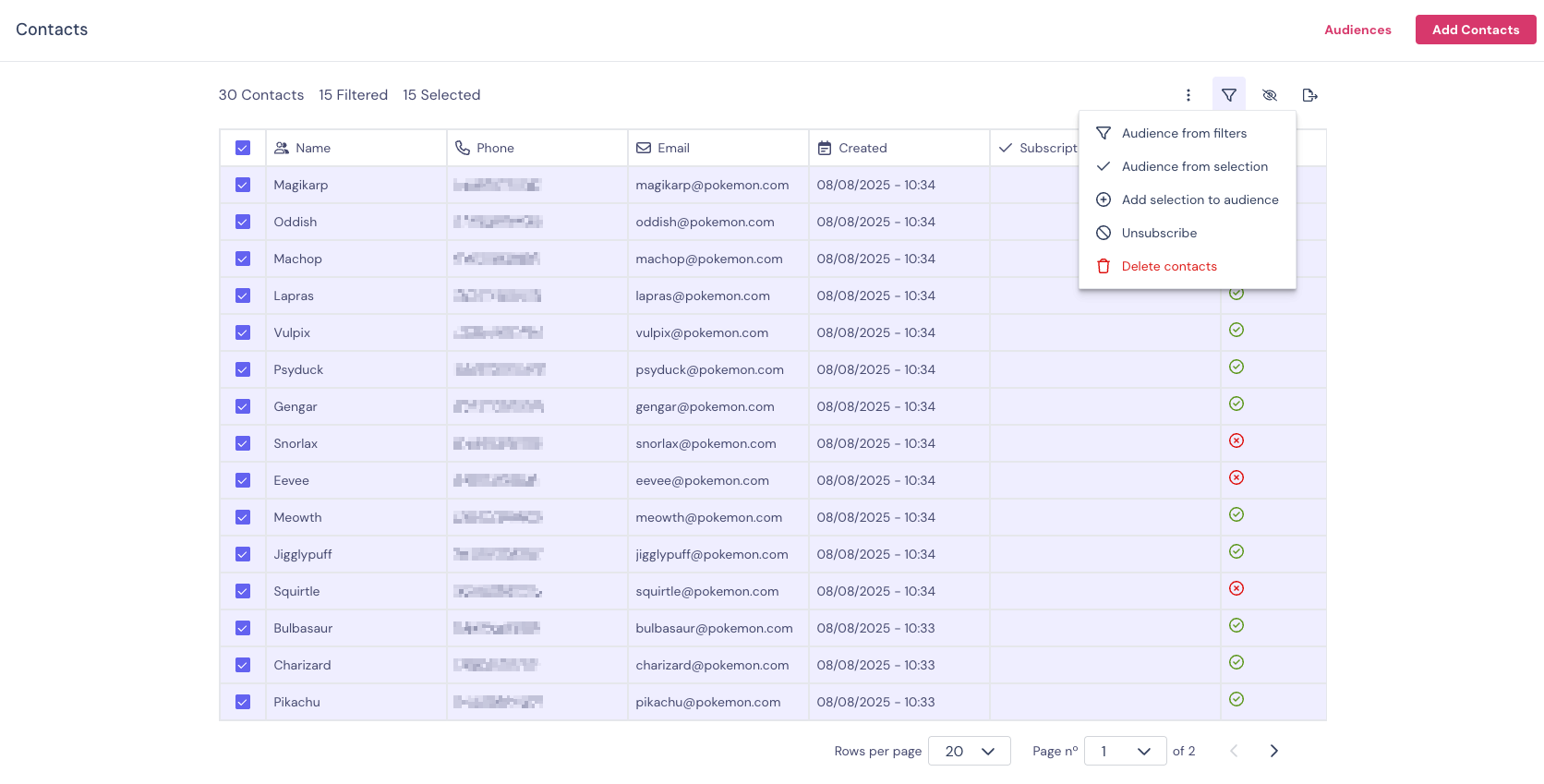Click the previous page arrow

click(x=1234, y=751)
